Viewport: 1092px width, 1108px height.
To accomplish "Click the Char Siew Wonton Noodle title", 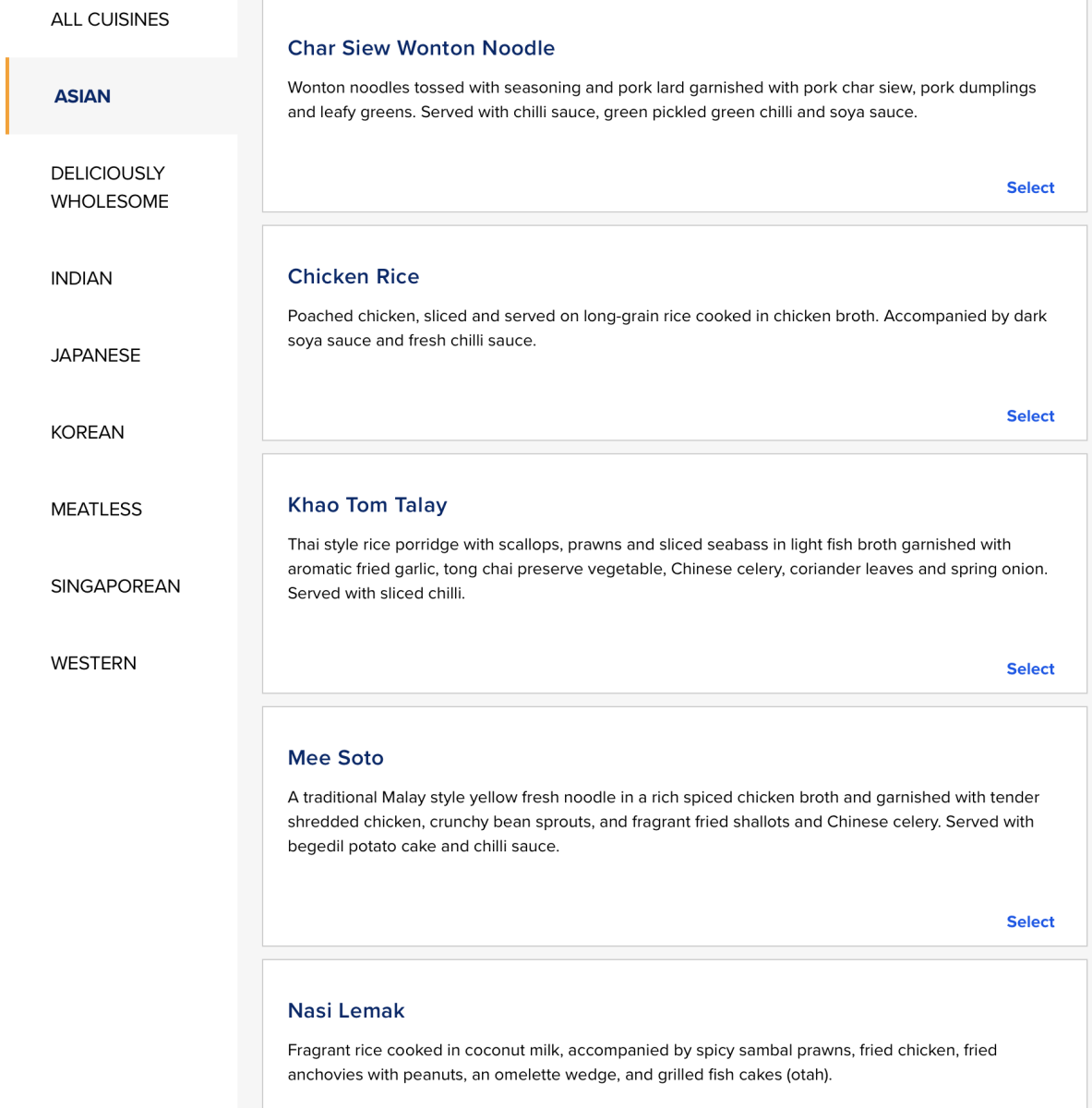I will coord(421,48).
